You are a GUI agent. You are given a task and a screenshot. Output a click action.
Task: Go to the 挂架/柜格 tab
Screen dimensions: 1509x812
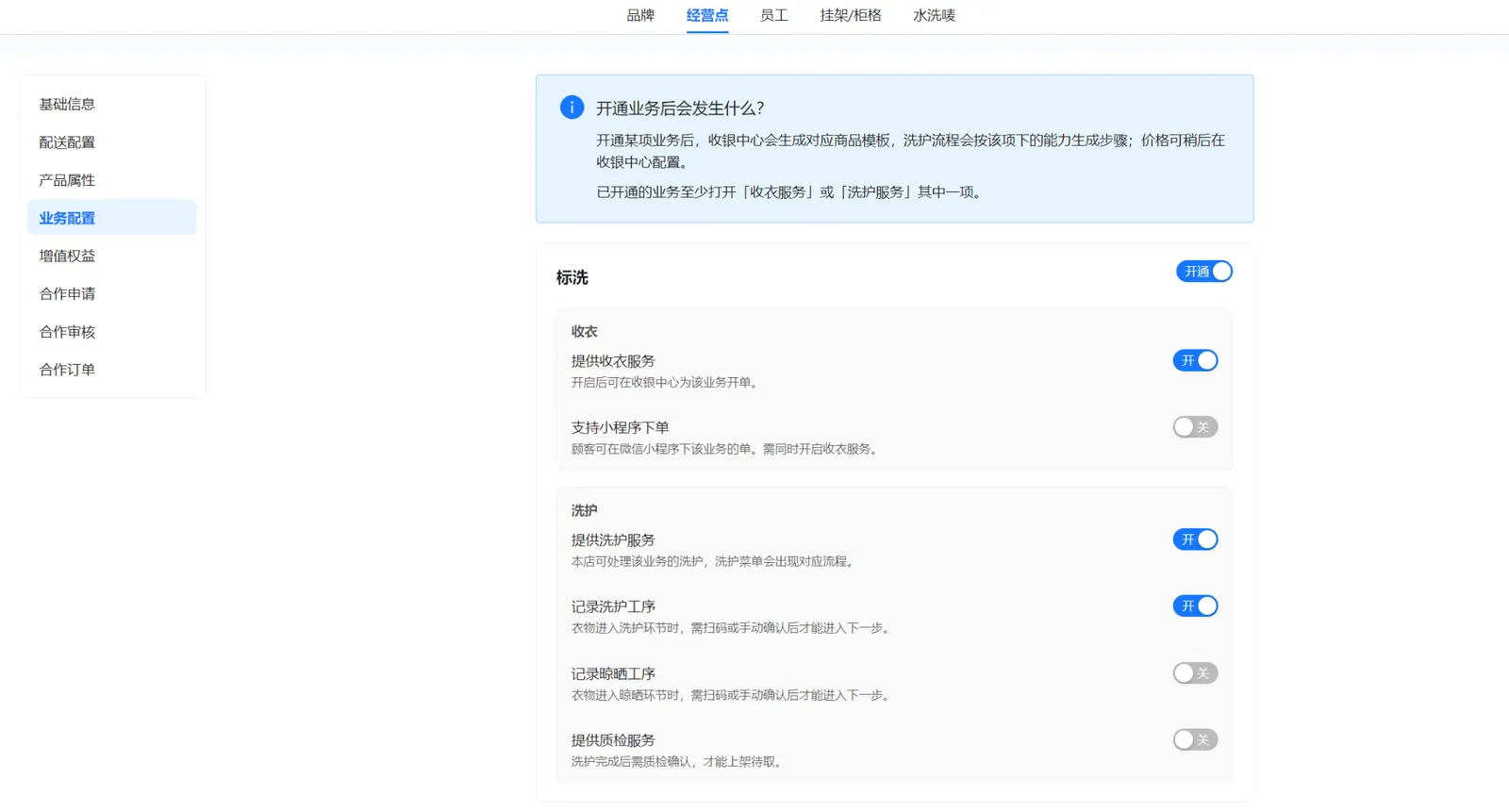(x=851, y=15)
